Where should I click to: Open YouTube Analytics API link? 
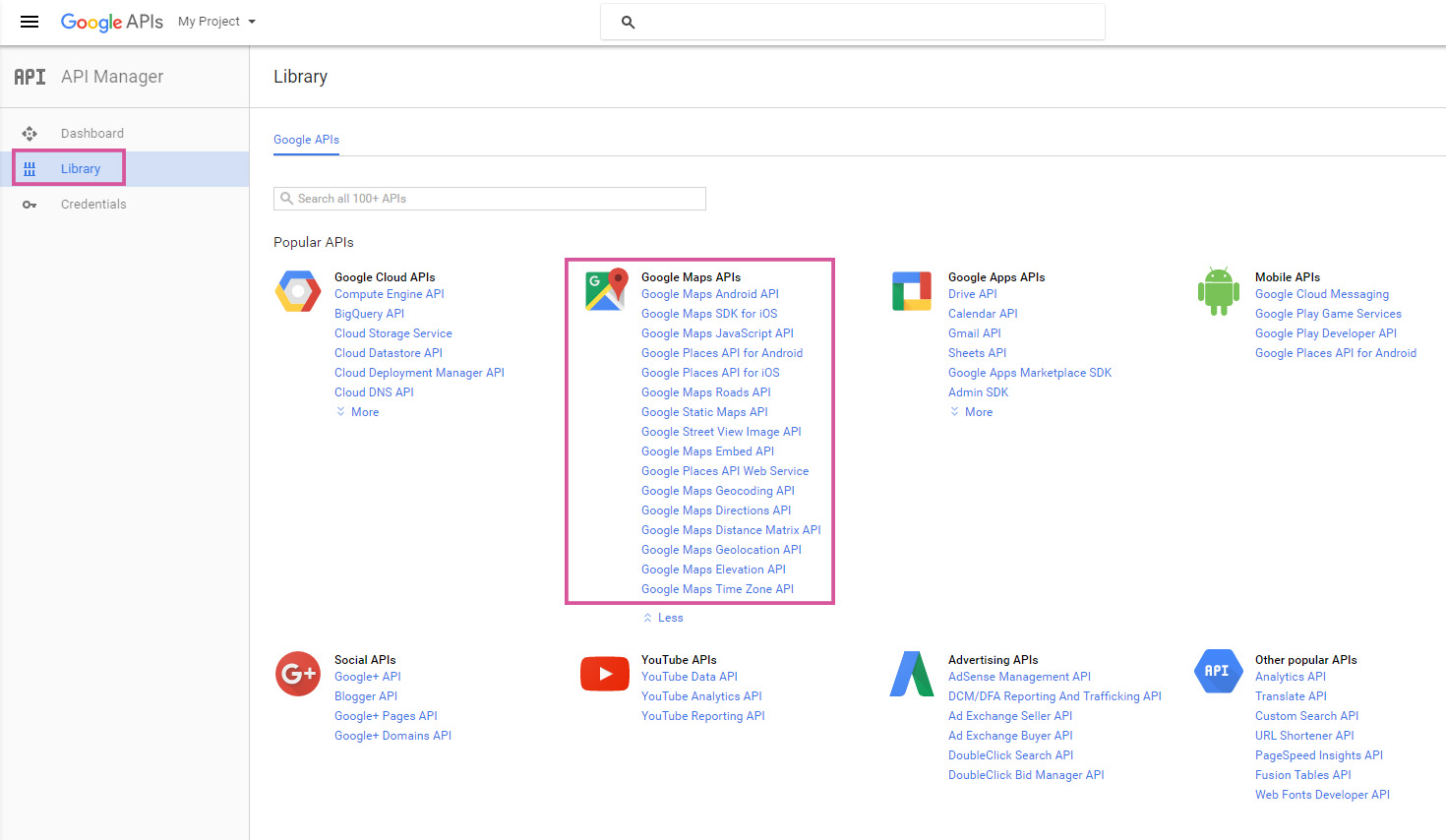701,696
